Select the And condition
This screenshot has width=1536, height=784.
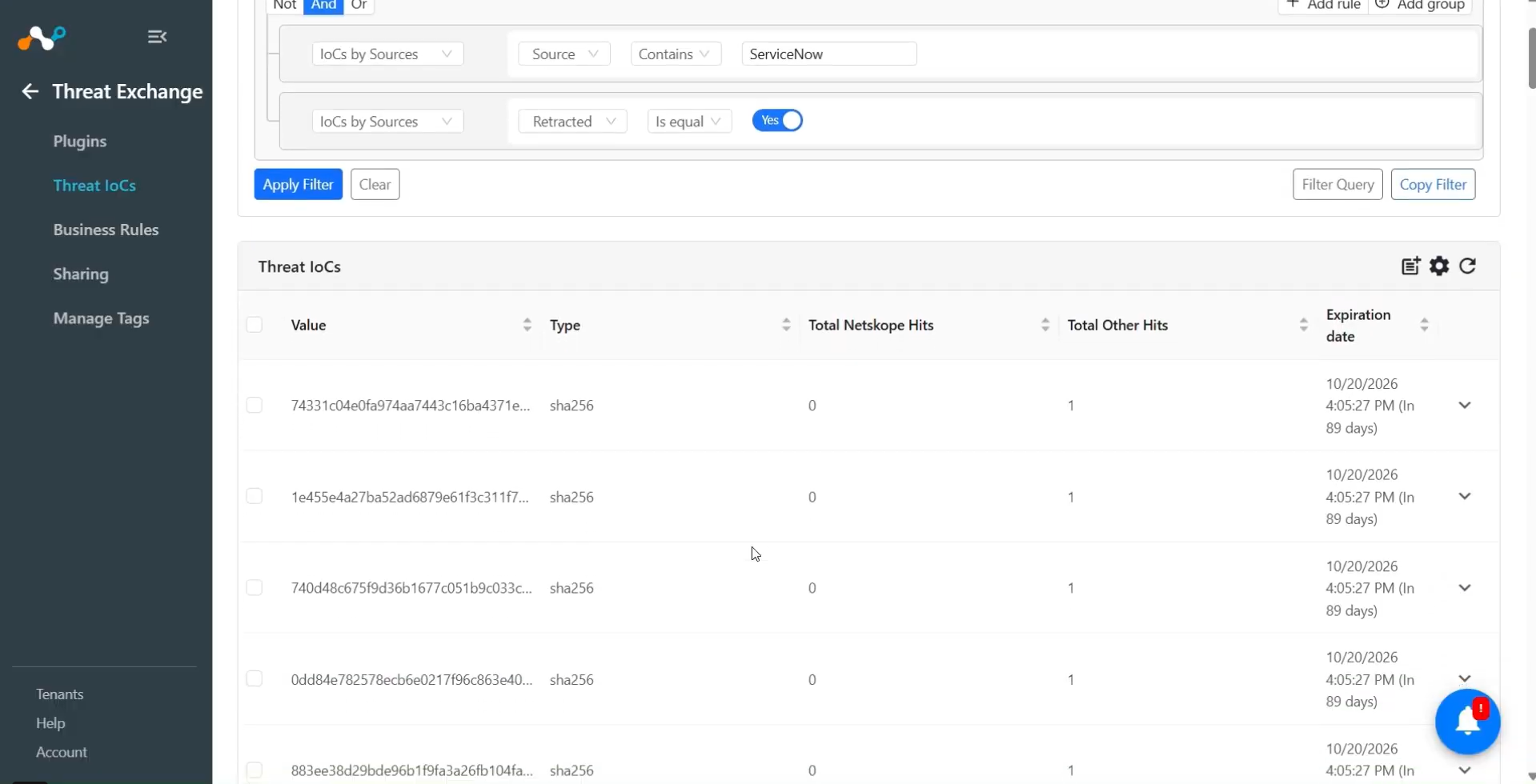coord(323,6)
